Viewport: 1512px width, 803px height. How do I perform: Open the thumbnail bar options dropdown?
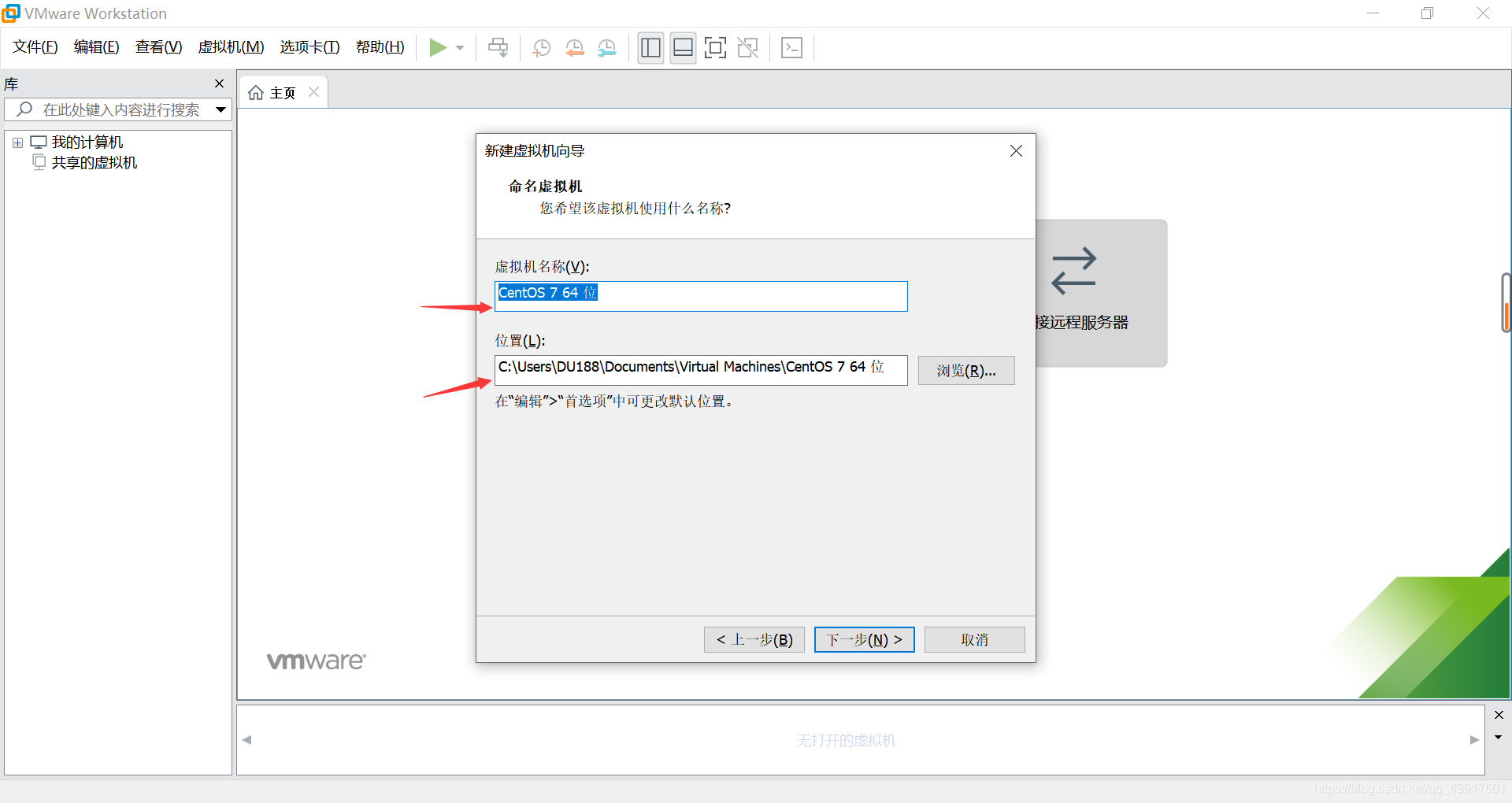[1499, 738]
